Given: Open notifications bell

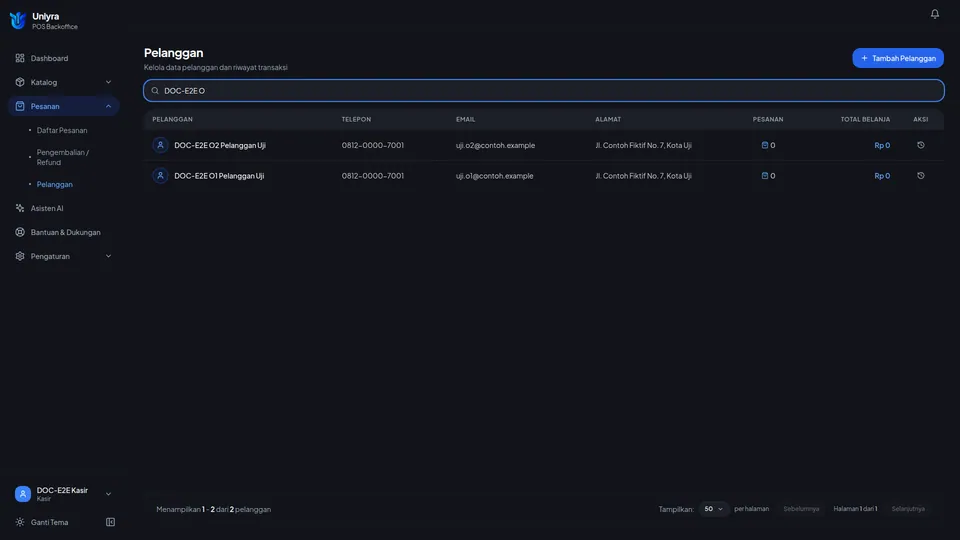Looking at the screenshot, I should [934, 13].
